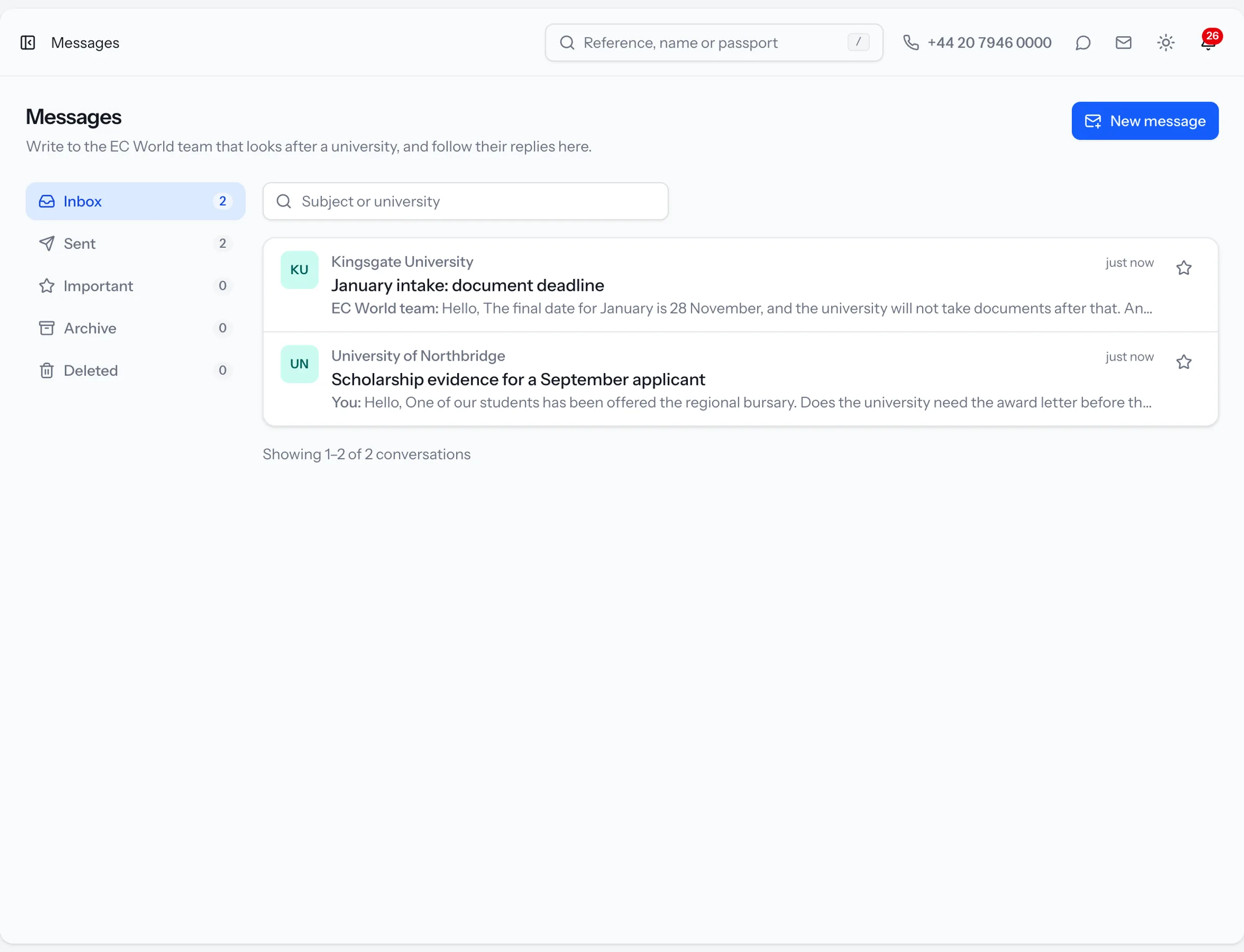Image resolution: width=1244 pixels, height=952 pixels.
Task: Open notifications bell with 26 badge
Action: tap(1208, 42)
